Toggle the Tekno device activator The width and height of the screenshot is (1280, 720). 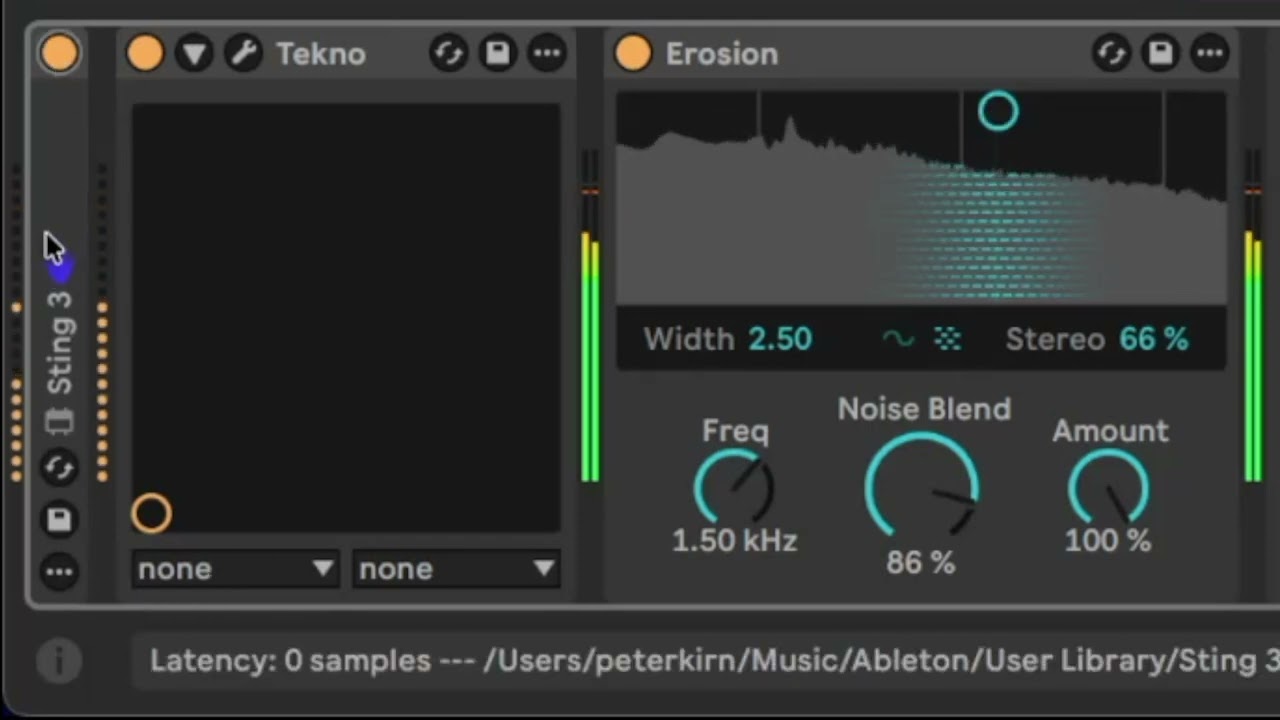click(x=145, y=53)
